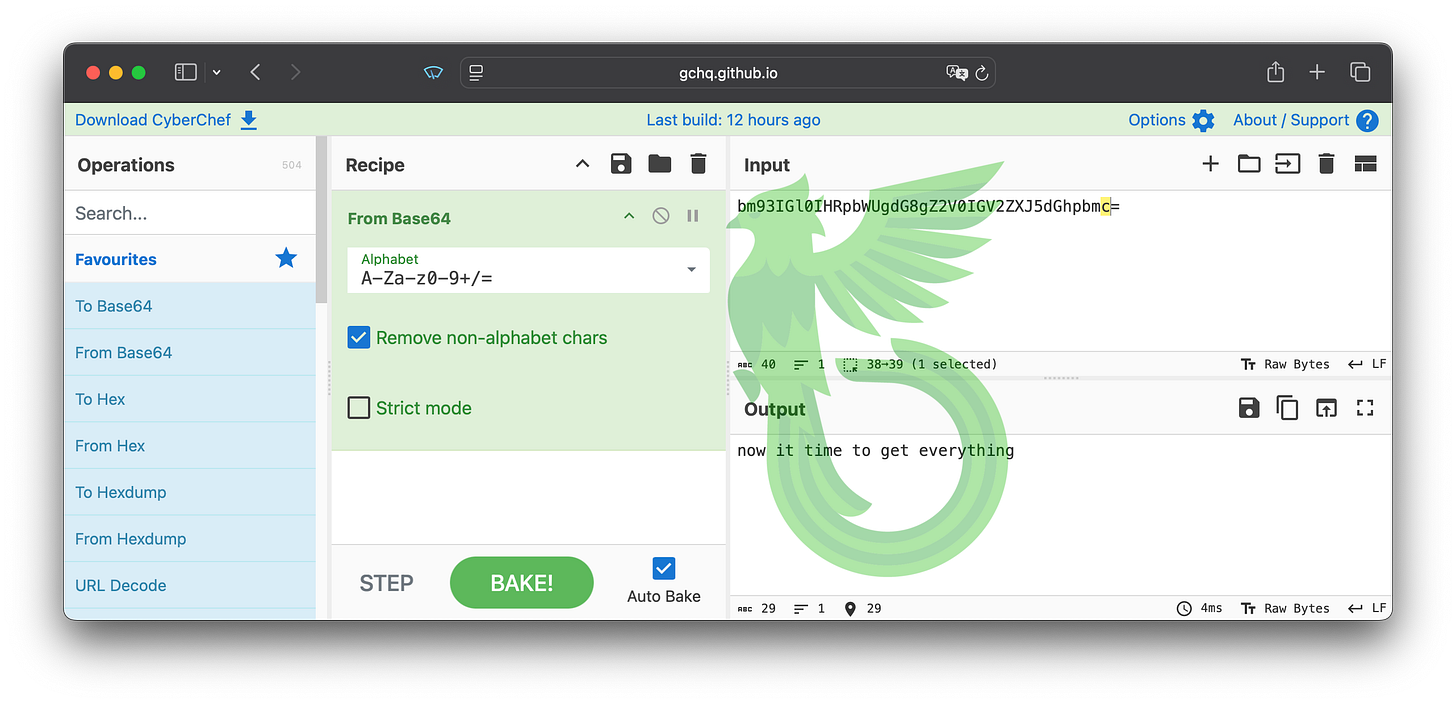Enable Strict mode checkbox

click(x=359, y=408)
